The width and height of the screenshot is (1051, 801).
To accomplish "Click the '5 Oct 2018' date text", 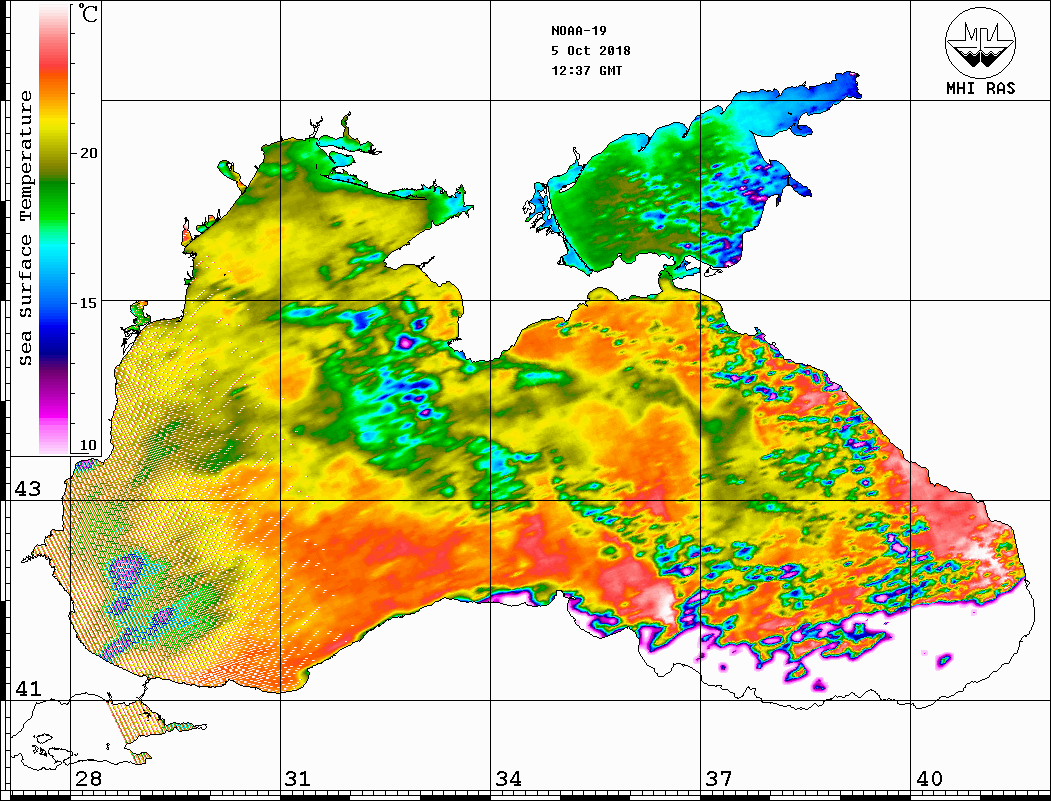I will pyautogui.click(x=591, y=51).
